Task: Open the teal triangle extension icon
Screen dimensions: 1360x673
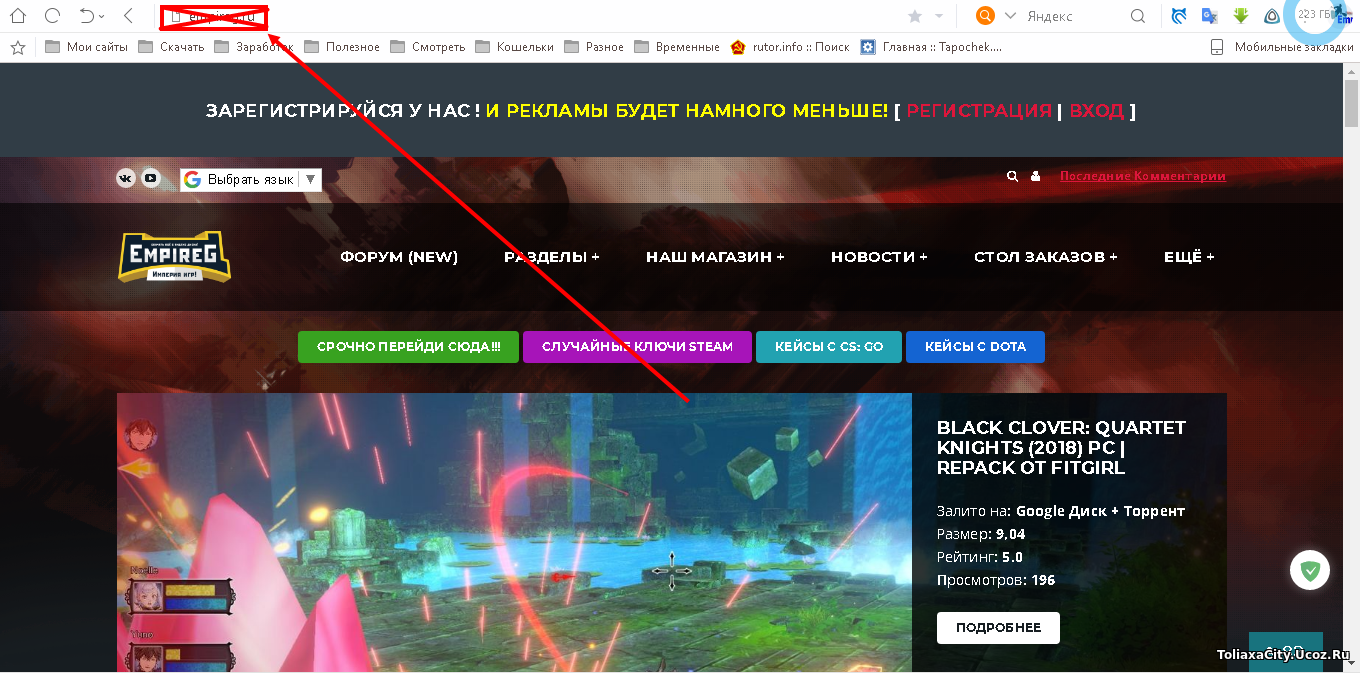Action: [x=1272, y=16]
